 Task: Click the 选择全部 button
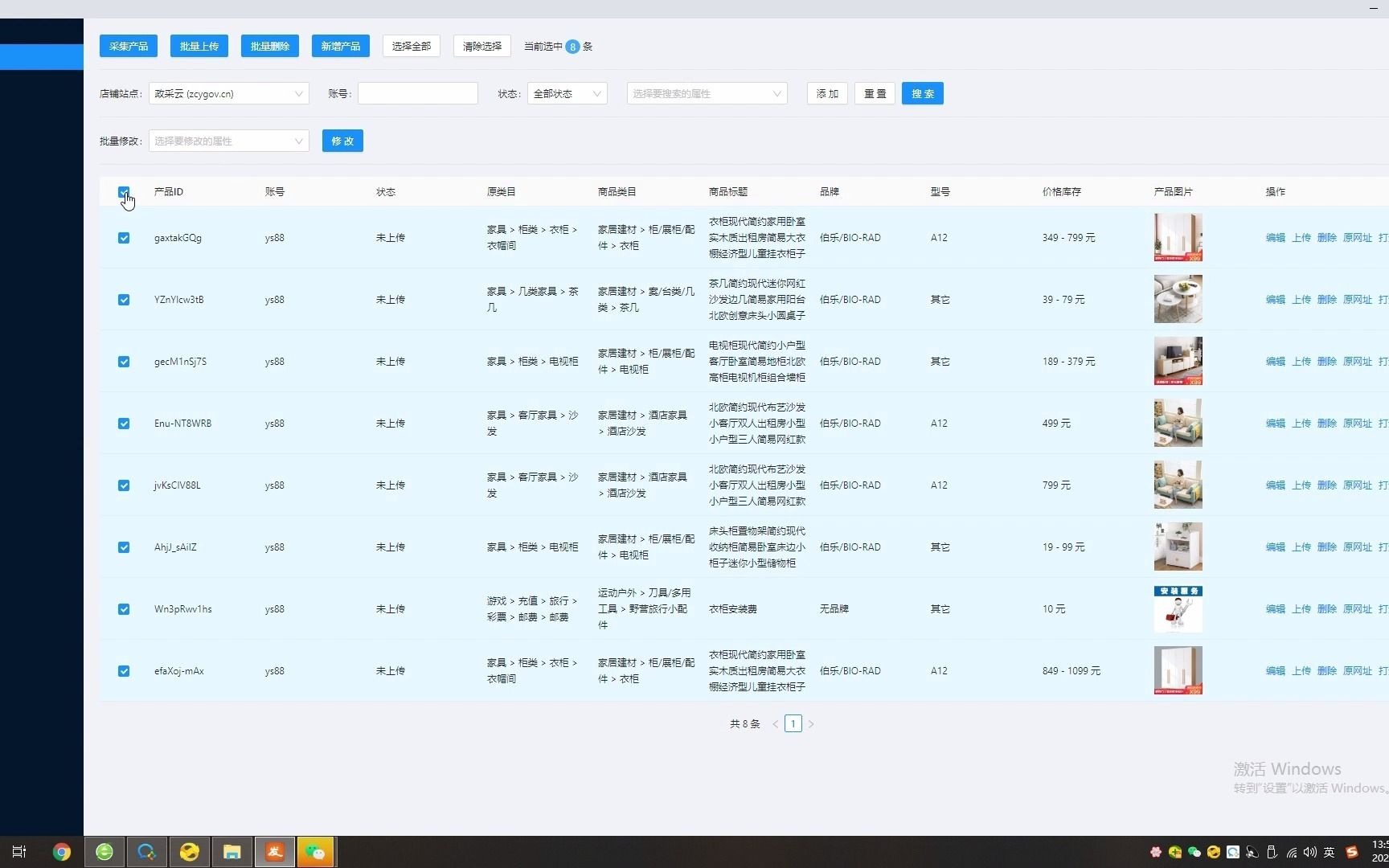tap(412, 47)
